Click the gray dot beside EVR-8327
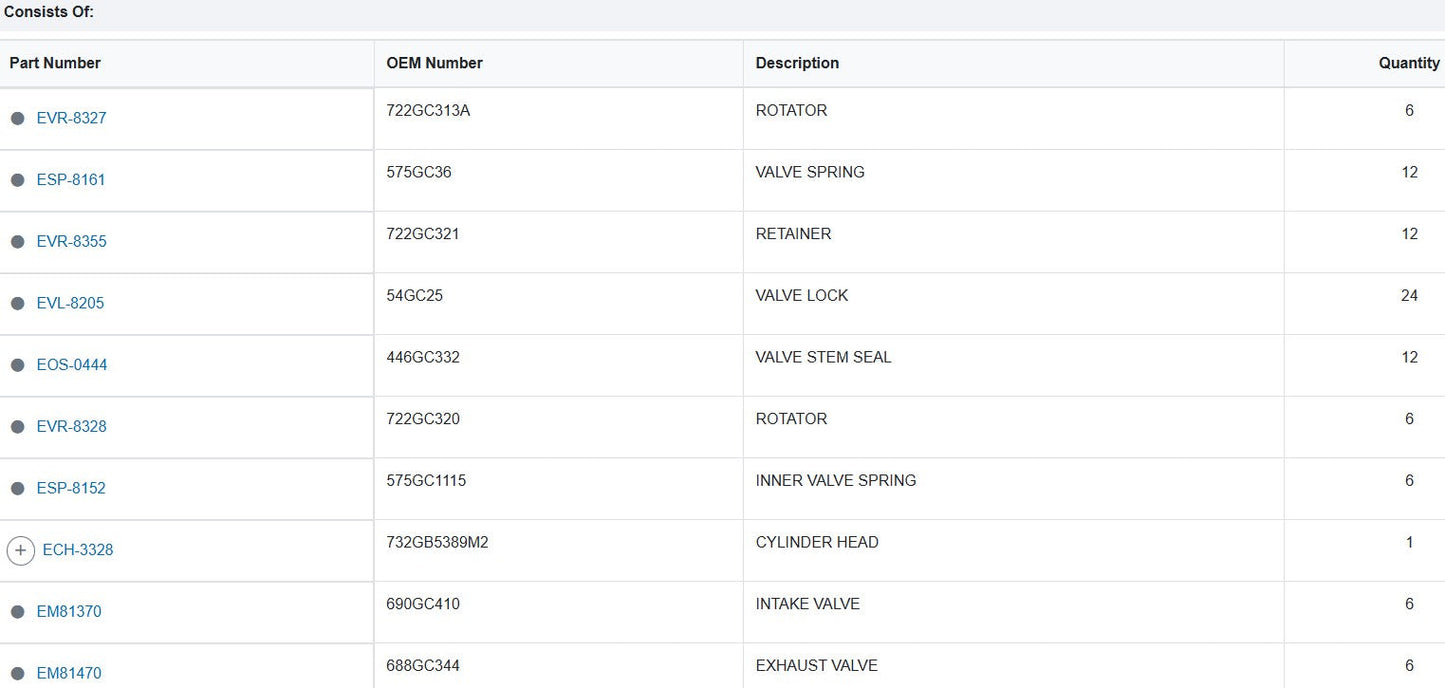Viewport: 1445px width, 688px height. pos(17,118)
